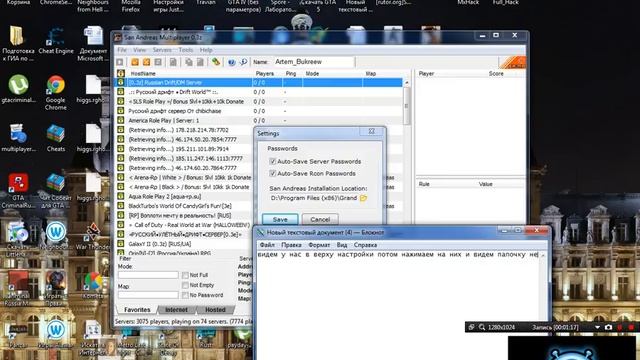Open the recorder bar dropdown arrow
This screenshot has height=360, width=640.
click(x=597, y=327)
